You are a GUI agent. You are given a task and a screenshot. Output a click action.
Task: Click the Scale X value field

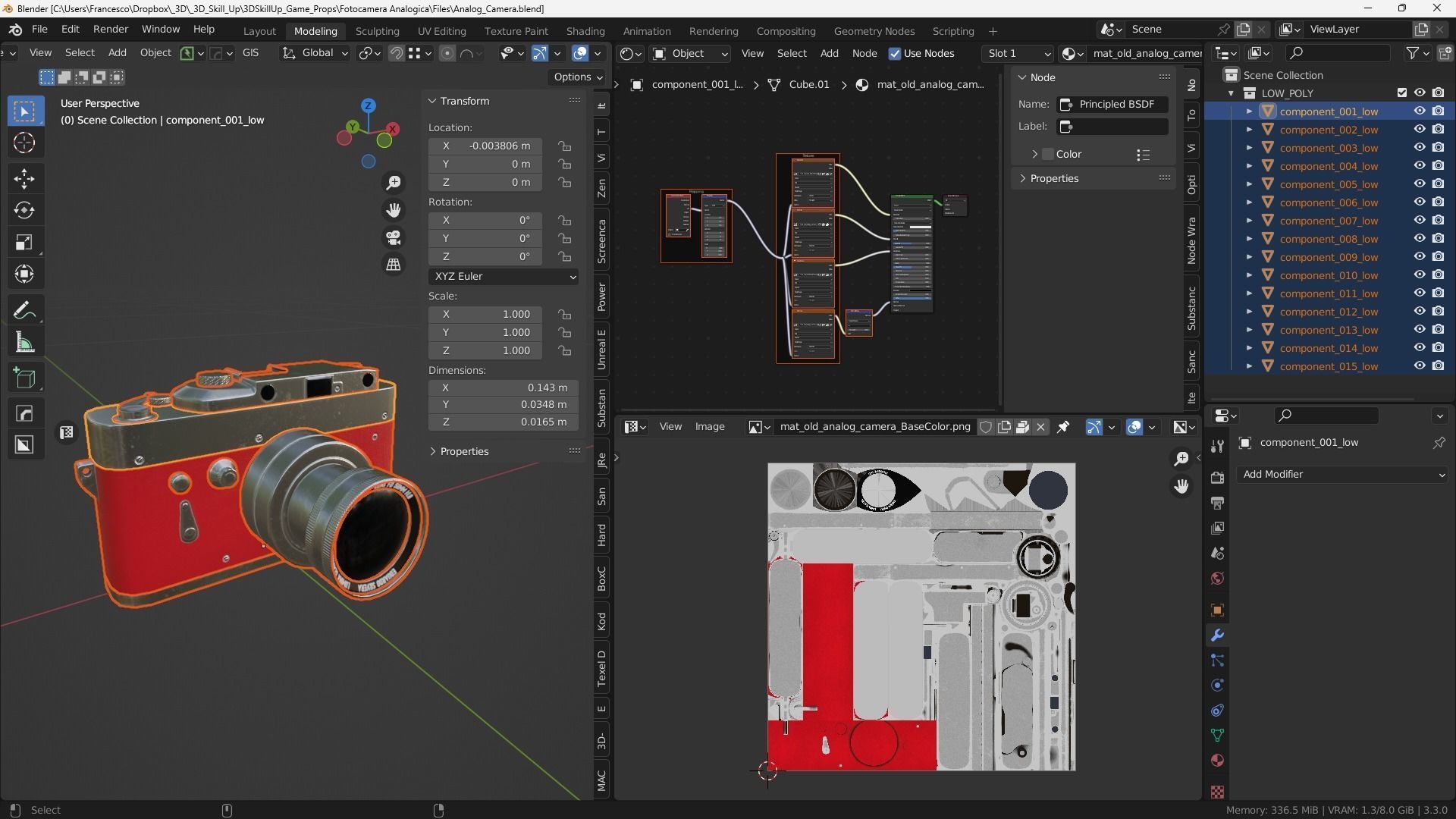(x=485, y=314)
